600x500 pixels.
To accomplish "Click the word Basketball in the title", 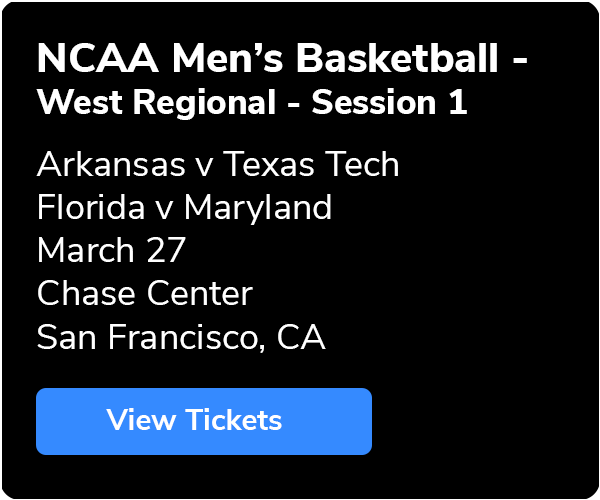I will click(398, 59).
